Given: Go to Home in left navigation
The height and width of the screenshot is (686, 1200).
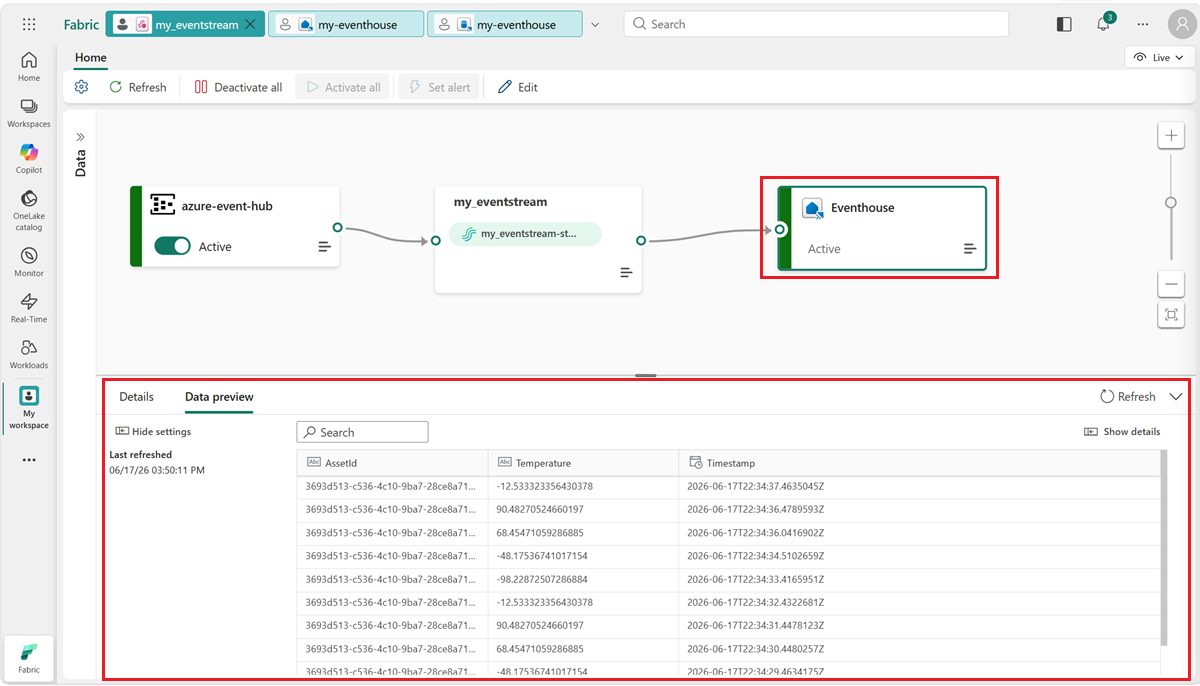Looking at the screenshot, I should (29, 67).
